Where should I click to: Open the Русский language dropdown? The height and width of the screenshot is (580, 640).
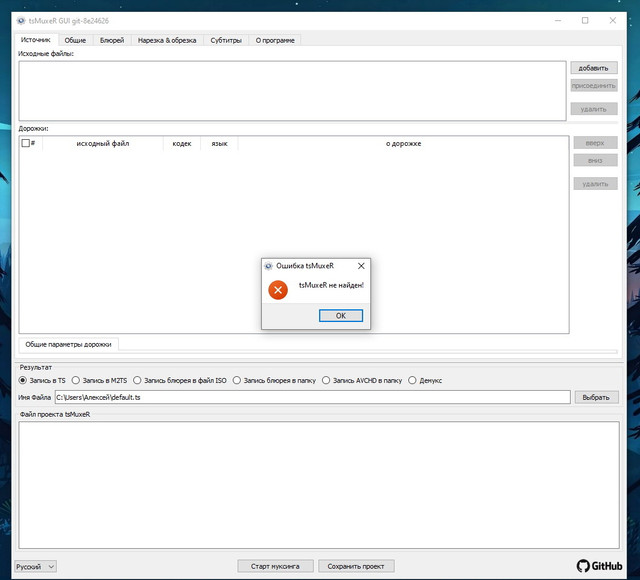[36, 567]
